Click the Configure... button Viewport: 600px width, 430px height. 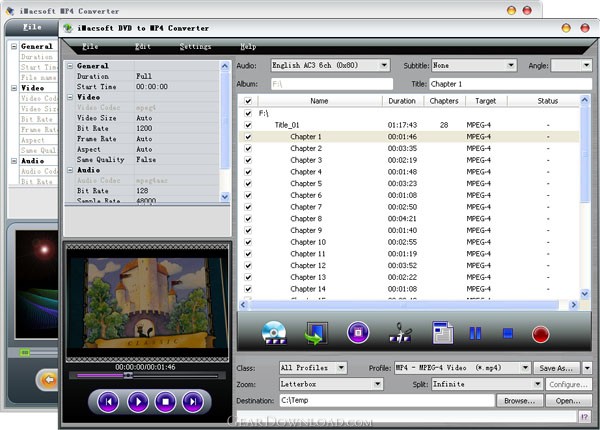568,384
